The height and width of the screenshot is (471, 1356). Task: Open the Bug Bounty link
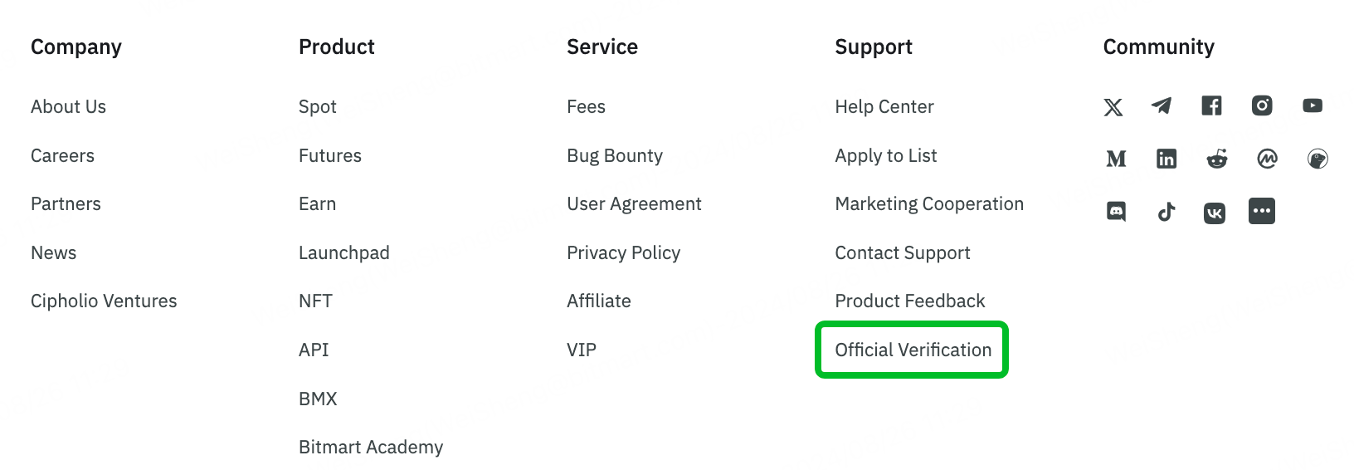click(614, 156)
